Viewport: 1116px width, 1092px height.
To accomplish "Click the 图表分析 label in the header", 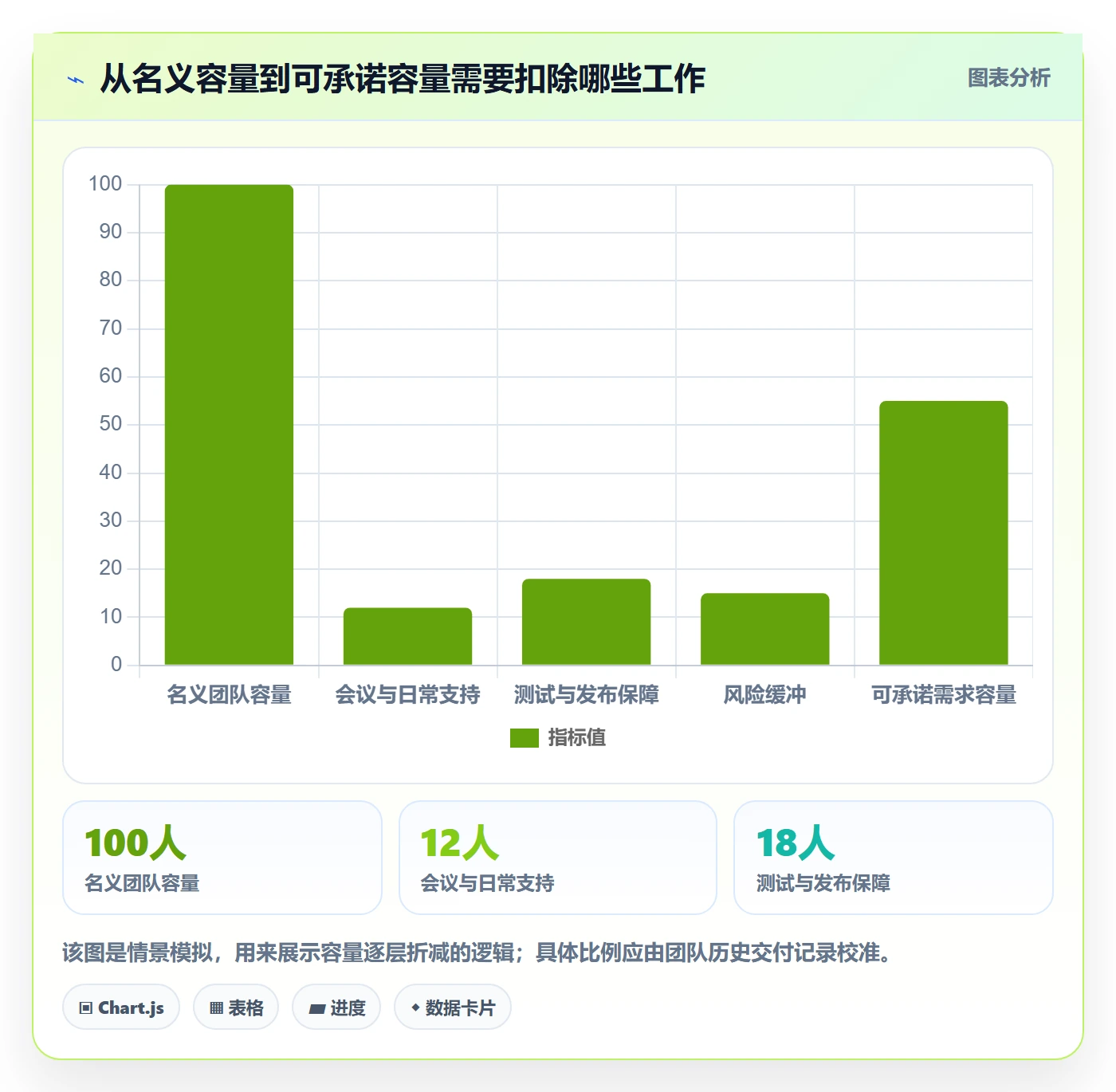I will (x=1008, y=78).
